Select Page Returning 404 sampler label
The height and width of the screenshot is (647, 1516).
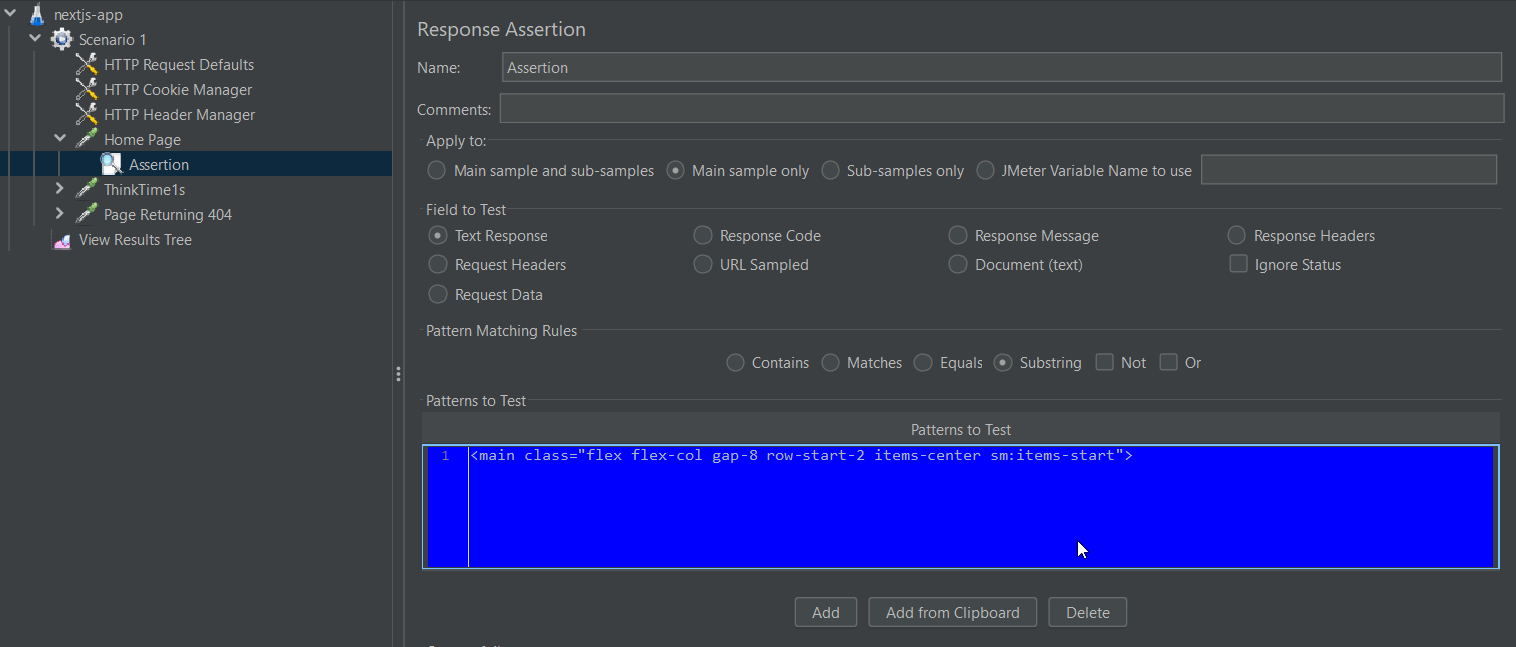pos(168,215)
